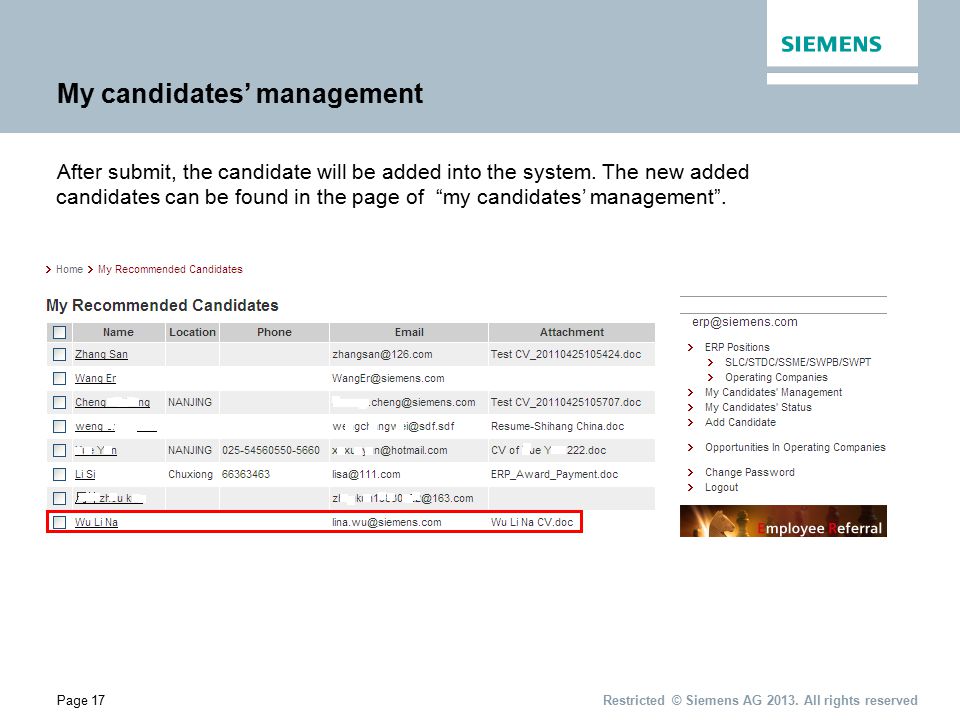The width and height of the screenshot is (960, 720).
Task: Tick checkbox in the Resume-Shihang China.doc row
Action: pyautogui.click(x=59, y=426)
